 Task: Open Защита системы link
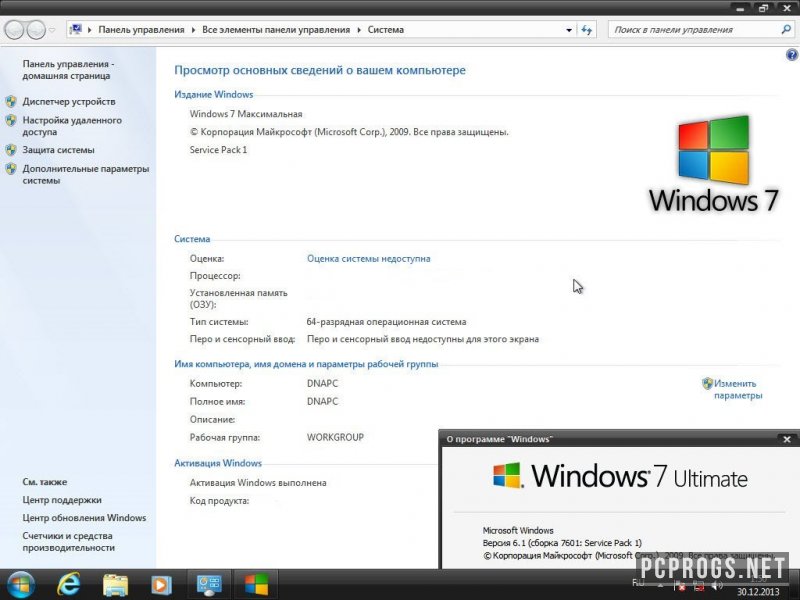pos(58,150)
